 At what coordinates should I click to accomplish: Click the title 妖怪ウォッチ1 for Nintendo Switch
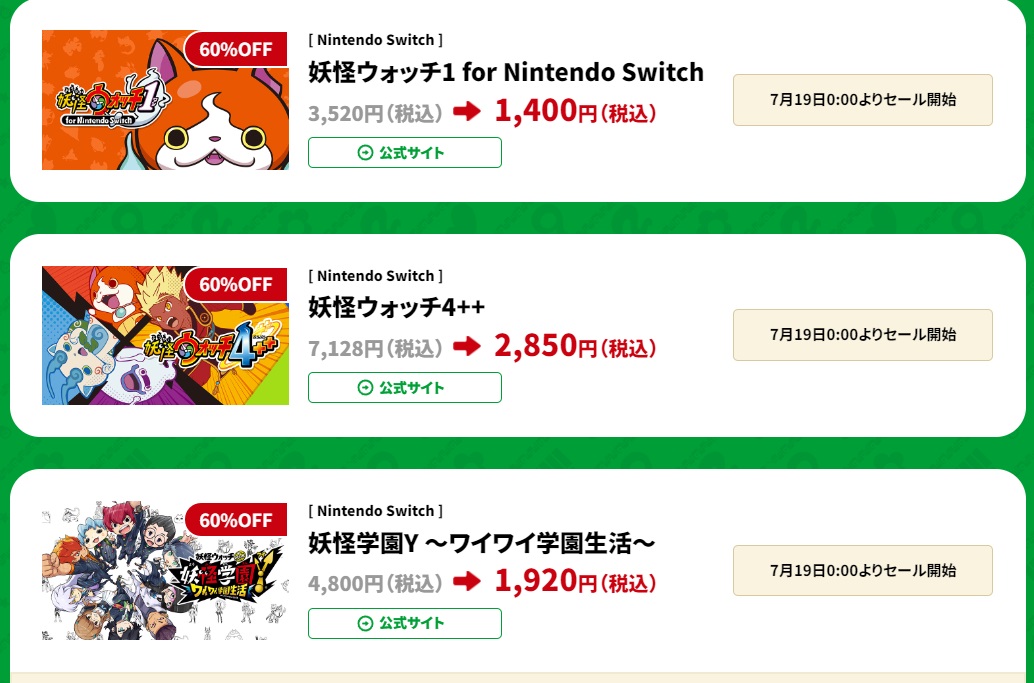click(x=506, y=72)
